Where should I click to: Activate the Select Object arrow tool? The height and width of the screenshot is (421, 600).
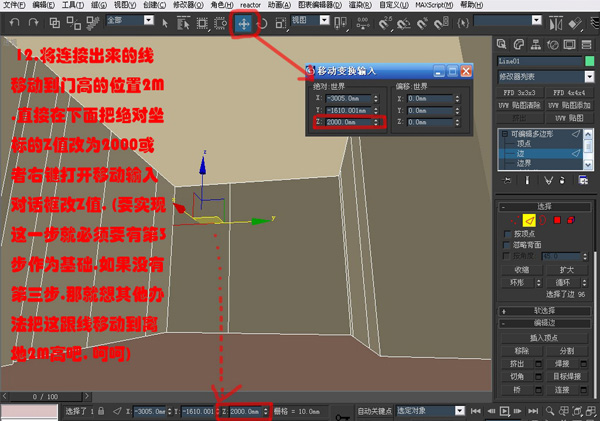point(165,23)
